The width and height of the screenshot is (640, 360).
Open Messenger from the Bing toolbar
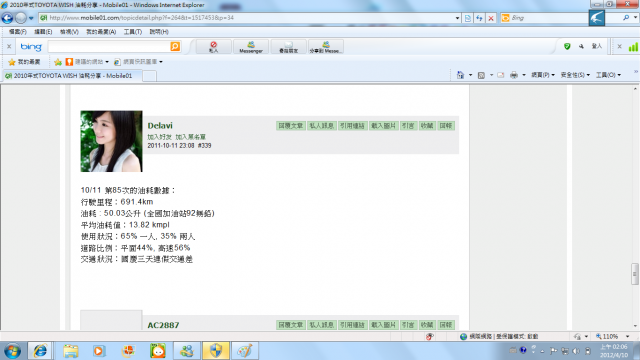[x=251, y=47]
